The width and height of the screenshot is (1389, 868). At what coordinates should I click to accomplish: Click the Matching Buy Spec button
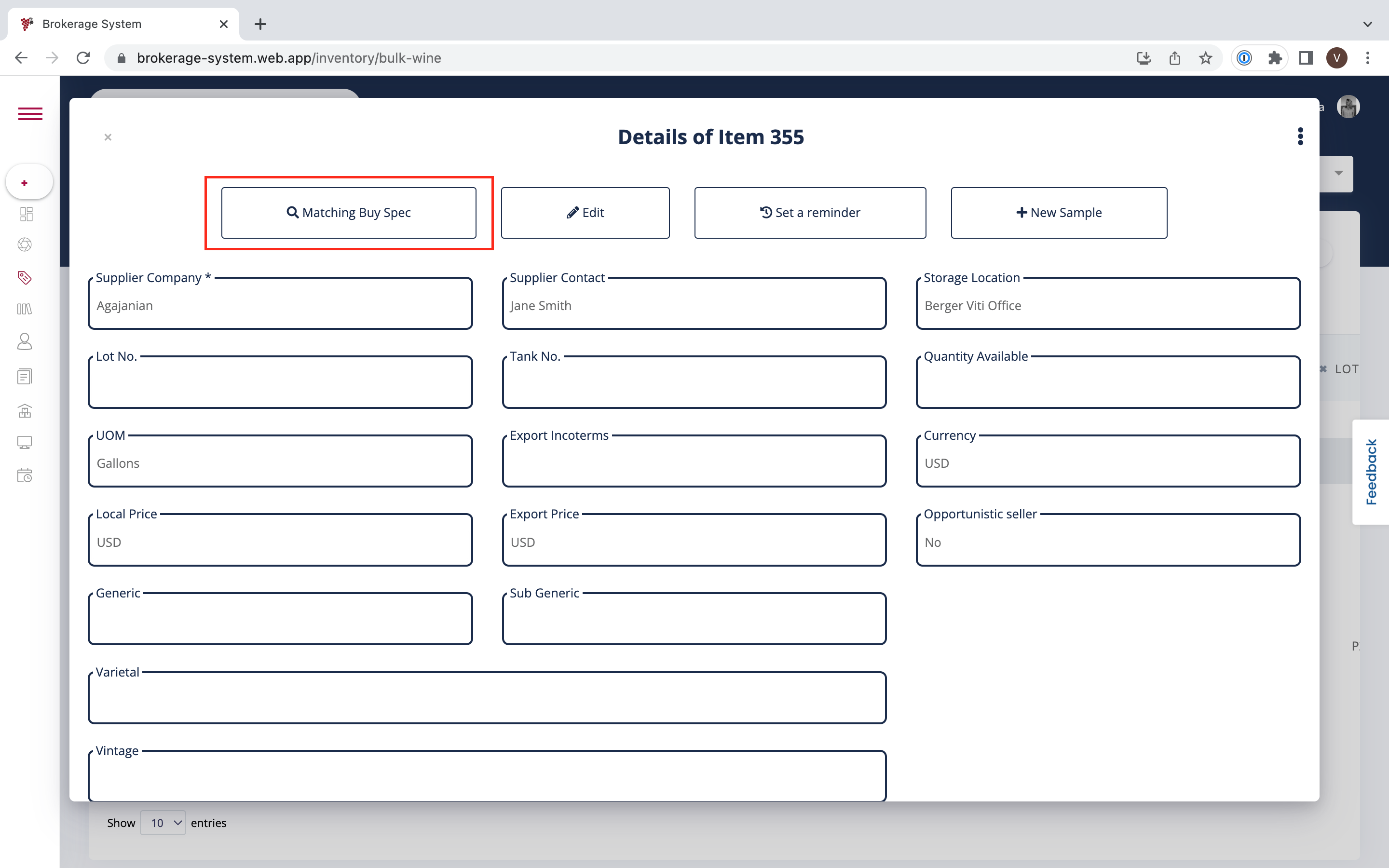348,212
